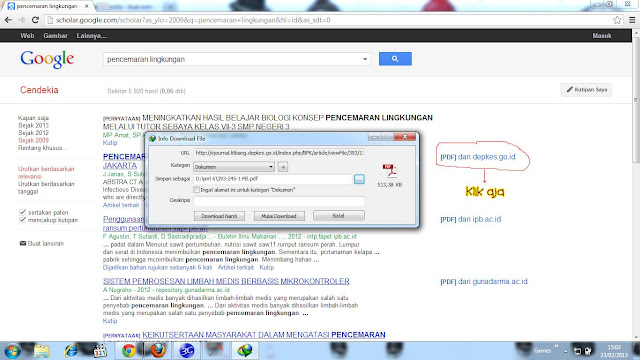640x360 pixels.
Task: Open the PDF dari gunadarma.ac.id link
Action: (484, 282)
